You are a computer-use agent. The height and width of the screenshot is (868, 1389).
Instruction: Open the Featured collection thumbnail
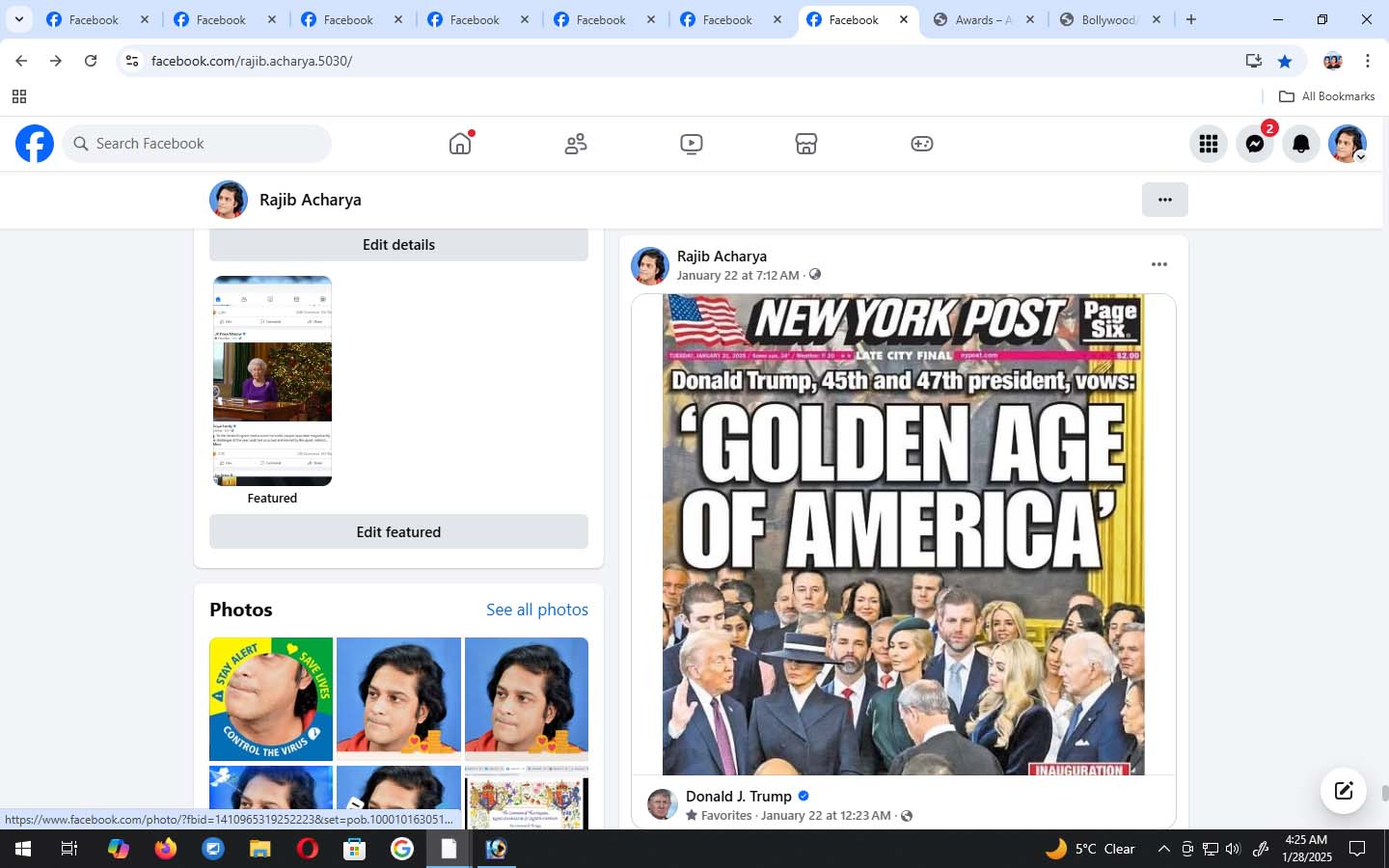pos(272,381)
